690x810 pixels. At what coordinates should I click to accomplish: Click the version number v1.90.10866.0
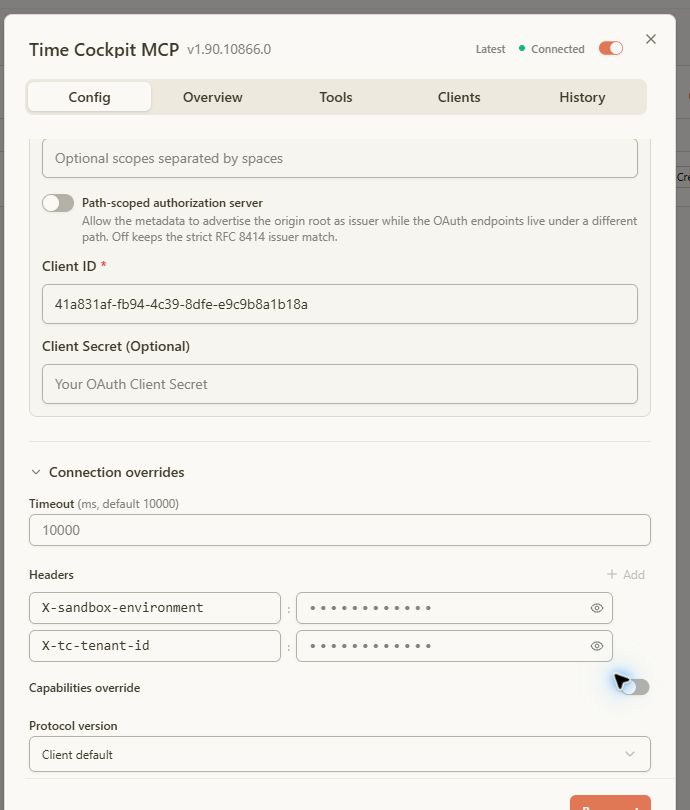[x=229, y=49]
